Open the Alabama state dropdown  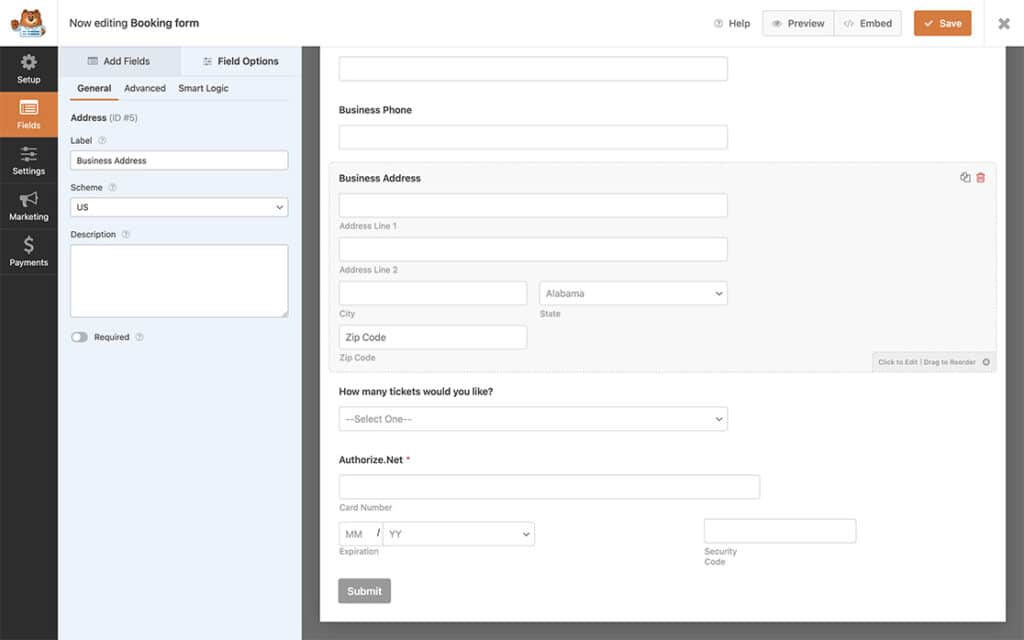tap(633, 293)
